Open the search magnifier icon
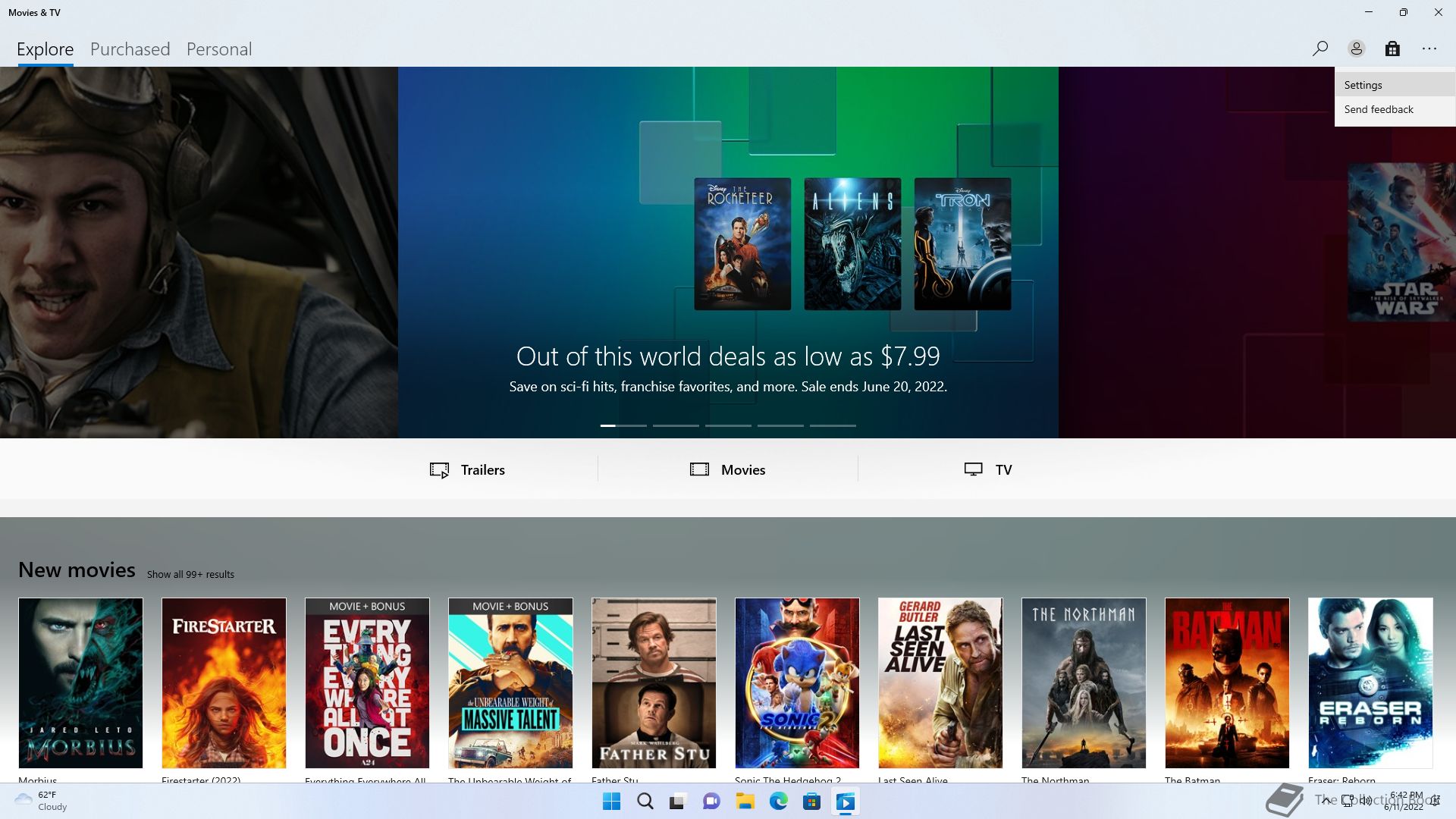This screenshot has width=1456, height=819. pyautogui.click(x=1319, y=49)
